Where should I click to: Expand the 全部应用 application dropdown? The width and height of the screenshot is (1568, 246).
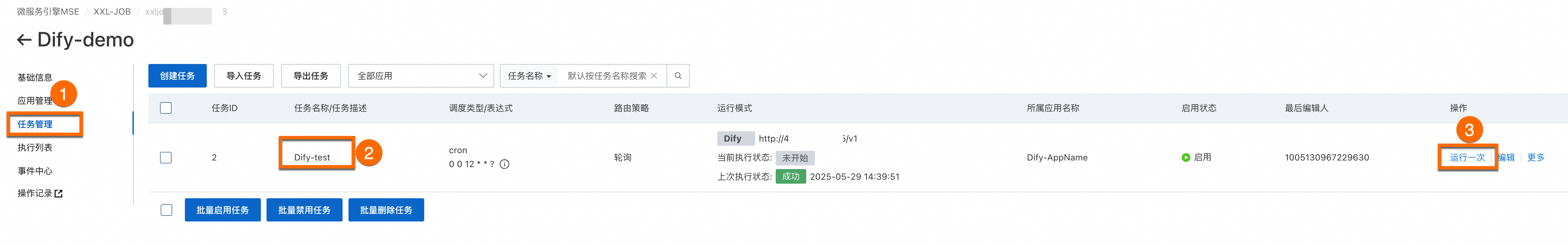(421, 76)
